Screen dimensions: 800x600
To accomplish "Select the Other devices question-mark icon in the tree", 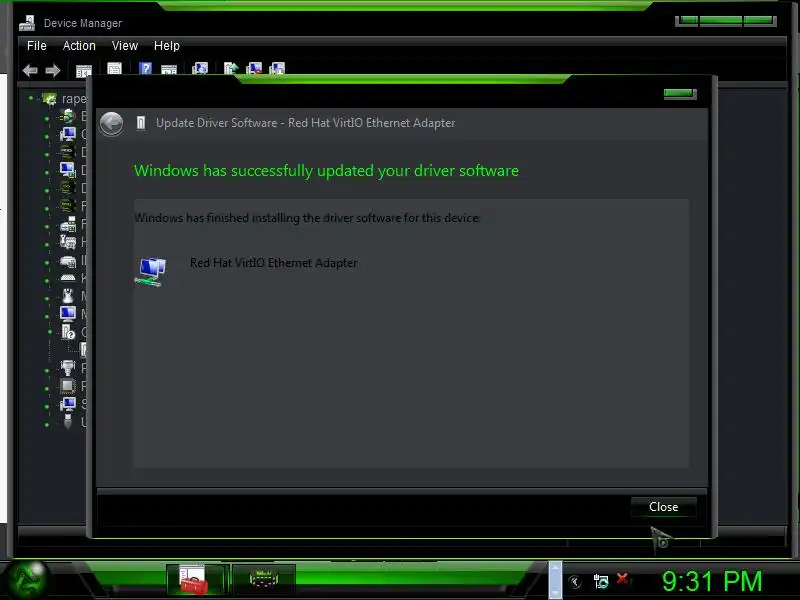I will point(68,332).
